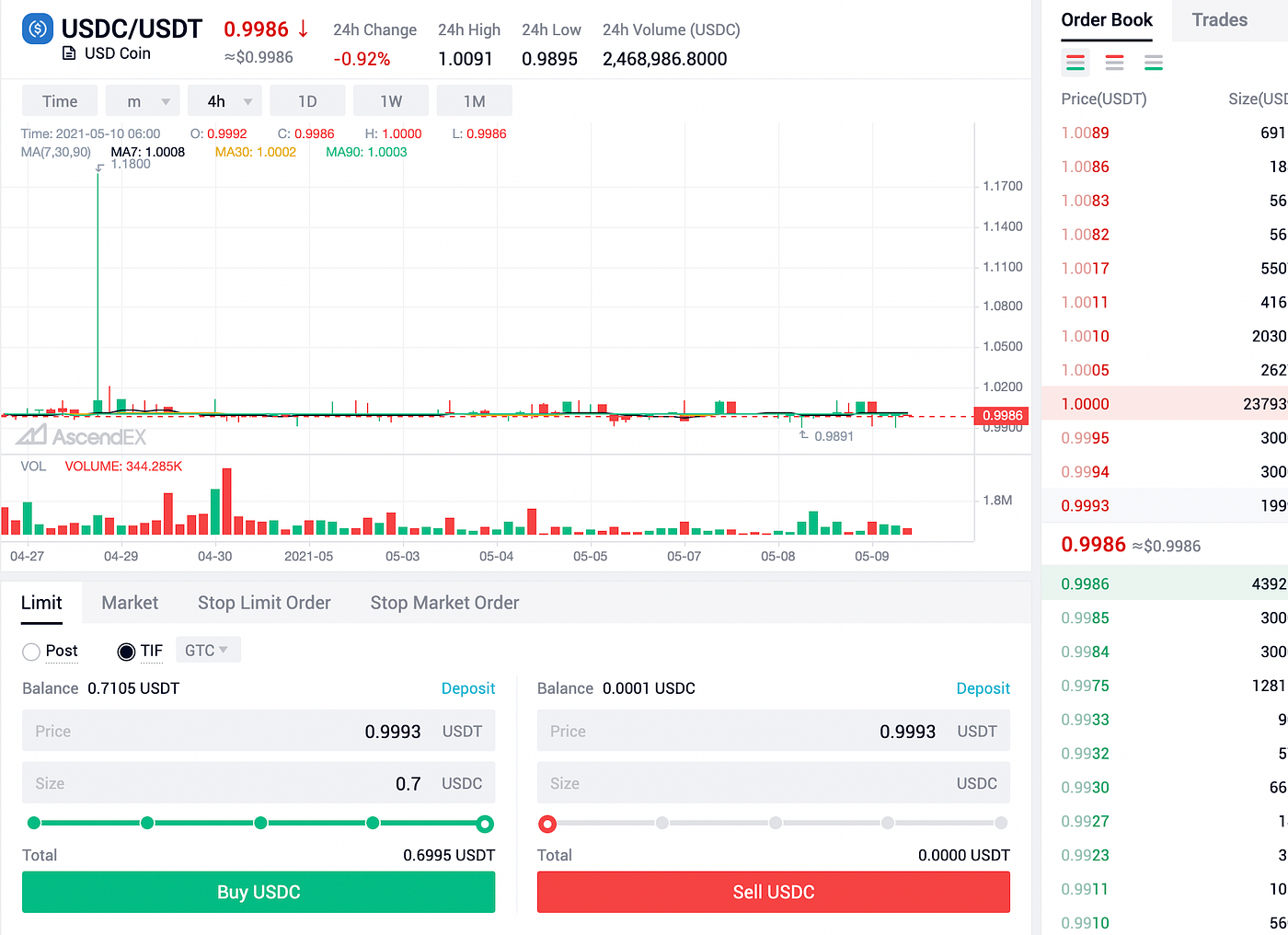
Task: Click the last price 0.9986 in order book
Action: (1093, 545)
